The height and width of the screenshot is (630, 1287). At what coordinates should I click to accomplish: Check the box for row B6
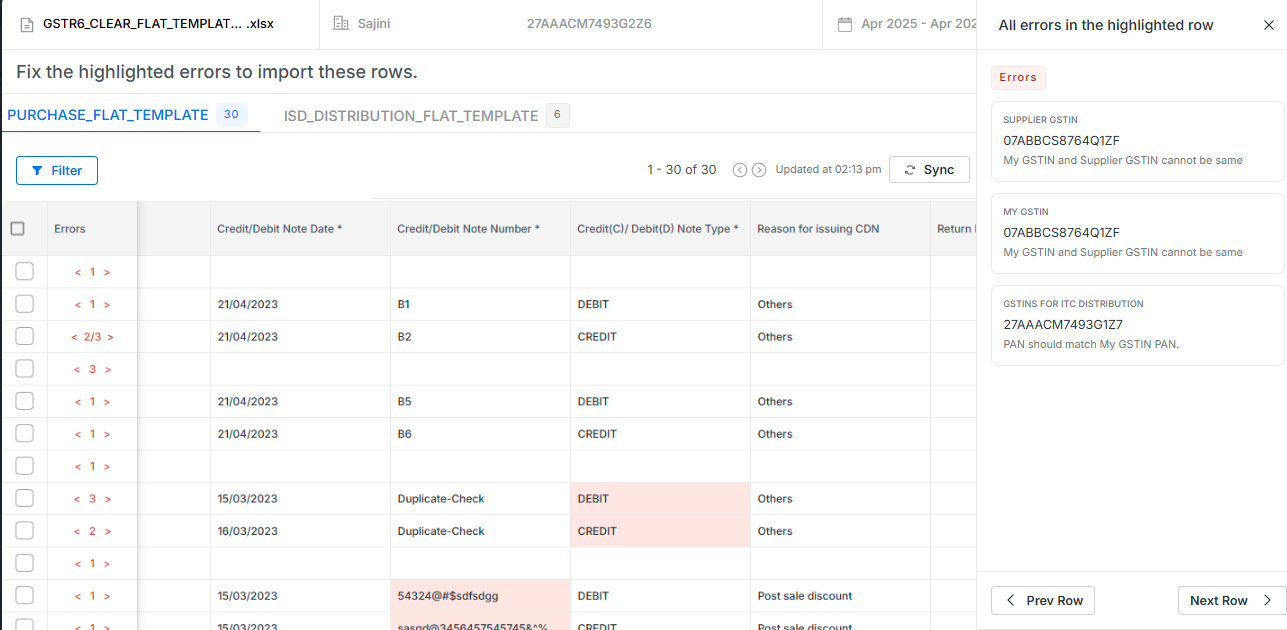point(24,433)
